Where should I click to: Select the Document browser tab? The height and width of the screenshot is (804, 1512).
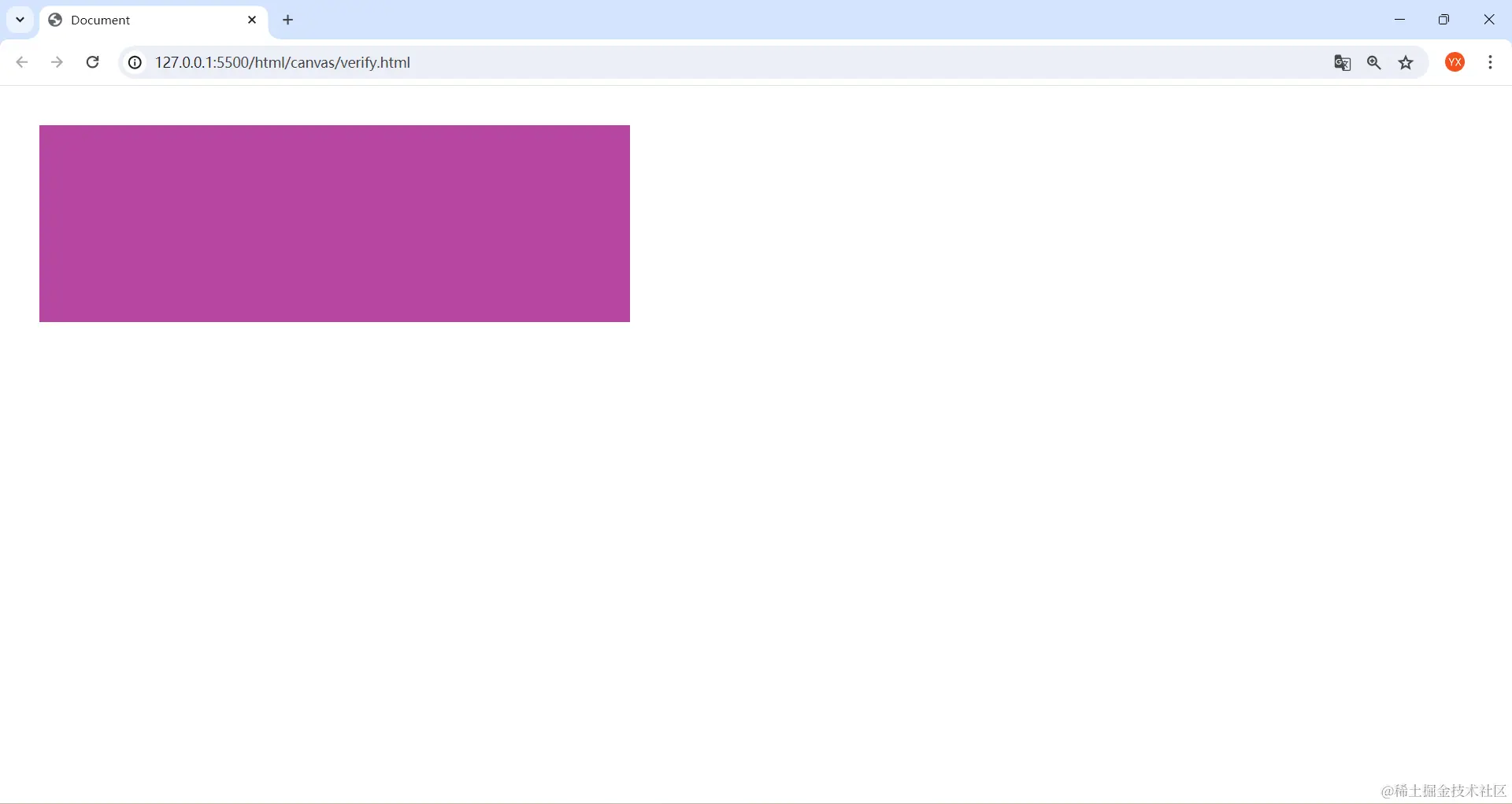pos(154,20)
